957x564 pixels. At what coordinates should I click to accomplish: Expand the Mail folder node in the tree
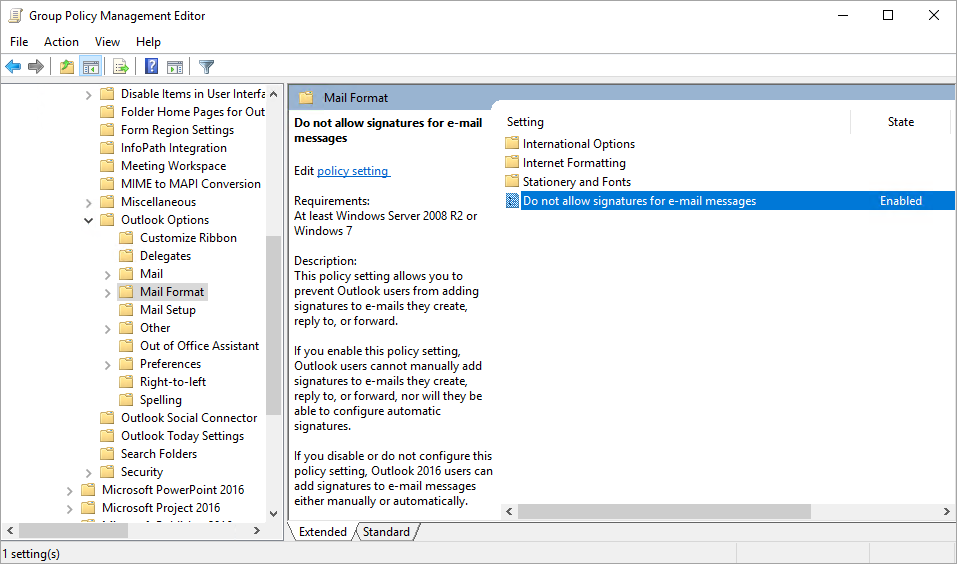pyautogui.click(x=107, y=274)
